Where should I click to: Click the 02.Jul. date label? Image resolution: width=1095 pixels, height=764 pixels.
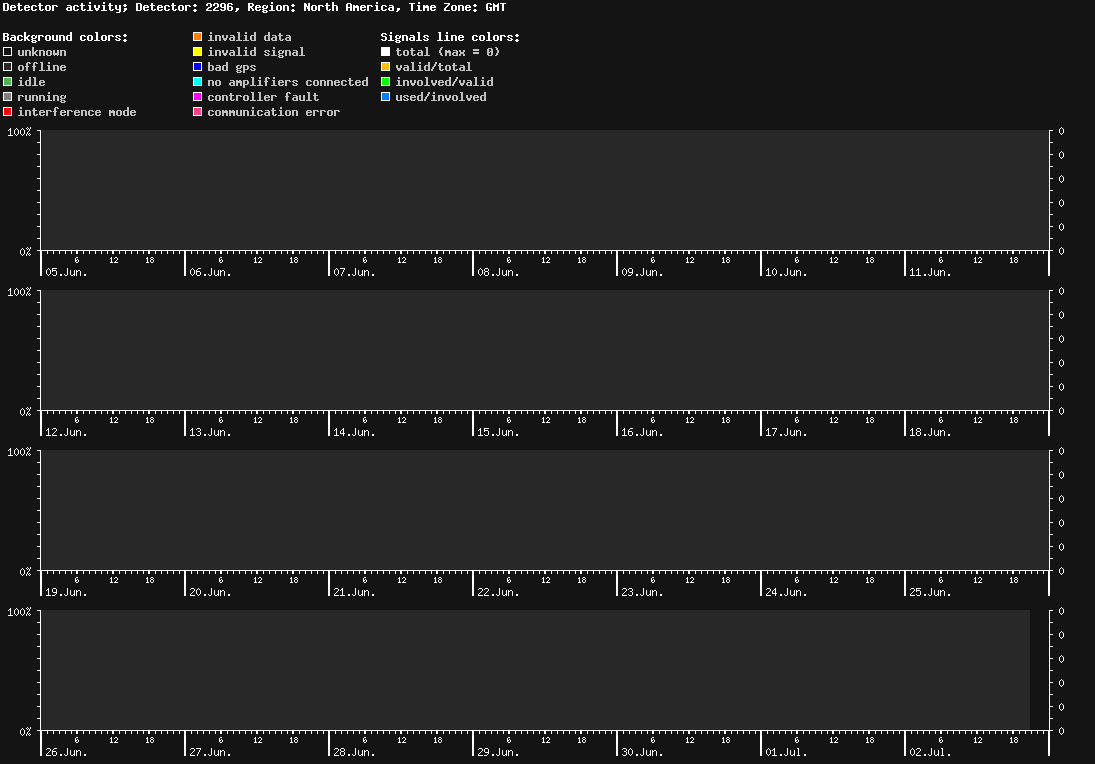(x=930, y=752)
